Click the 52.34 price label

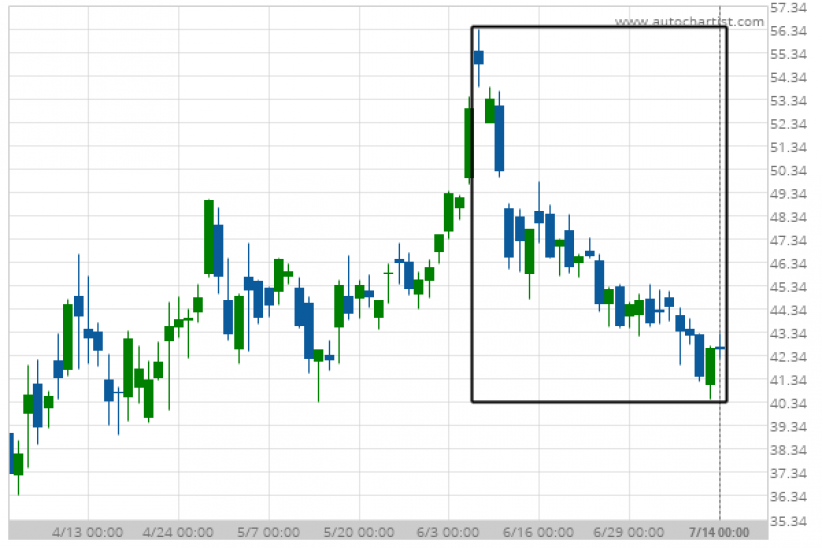tap(788, 124)
